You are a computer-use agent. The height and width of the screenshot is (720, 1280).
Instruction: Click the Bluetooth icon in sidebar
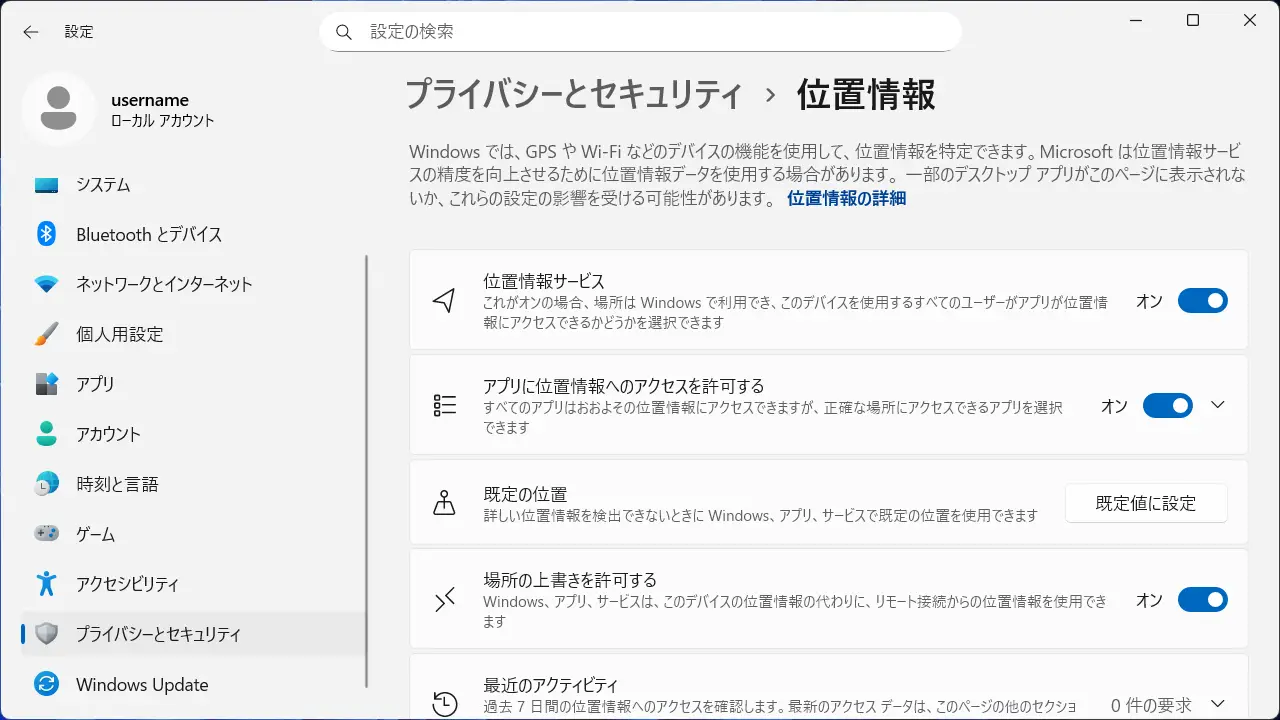click(x=47, y=234)
